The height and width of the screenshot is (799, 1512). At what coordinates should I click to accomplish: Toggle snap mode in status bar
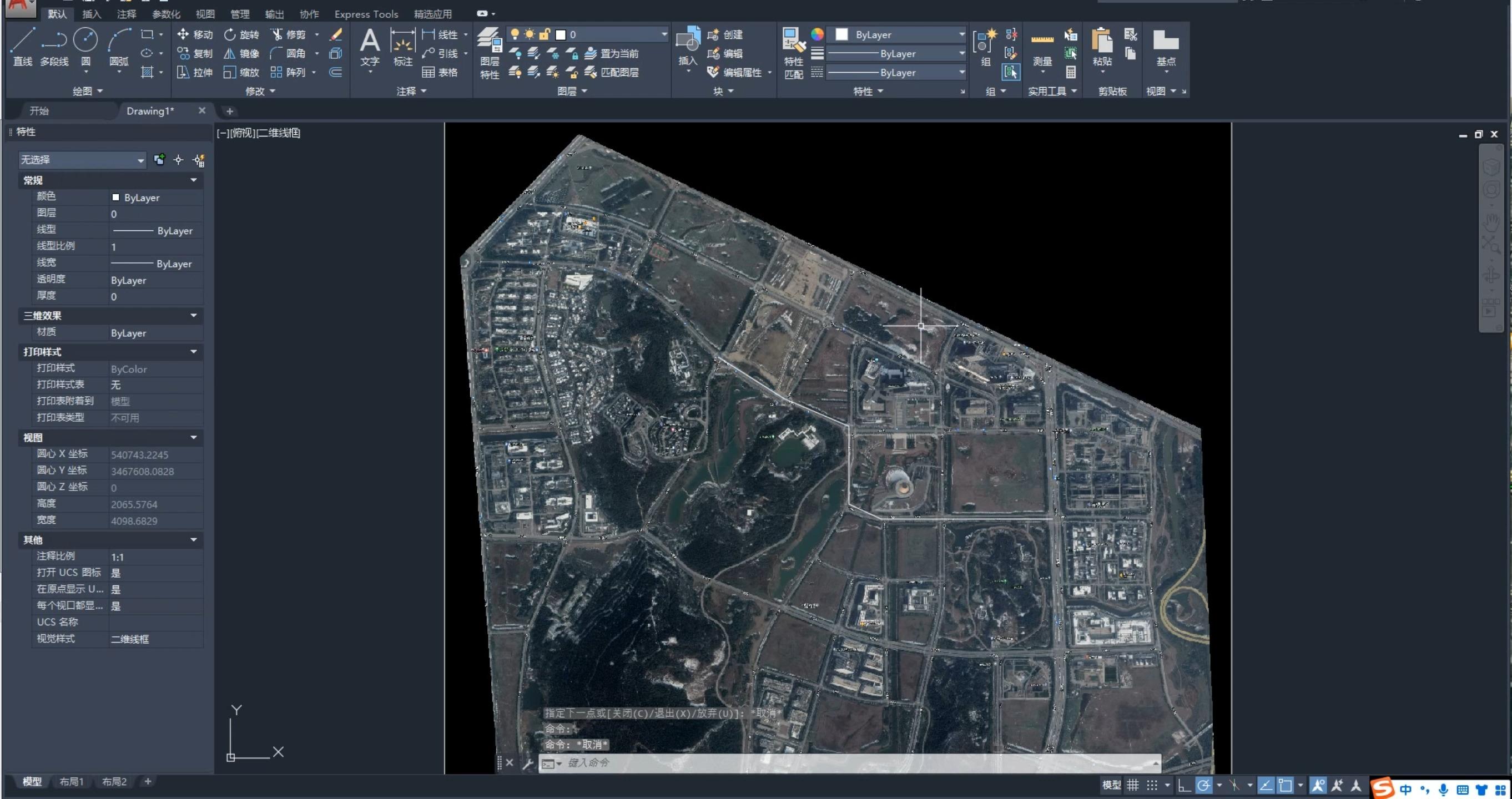click(x=1152, y=785)
